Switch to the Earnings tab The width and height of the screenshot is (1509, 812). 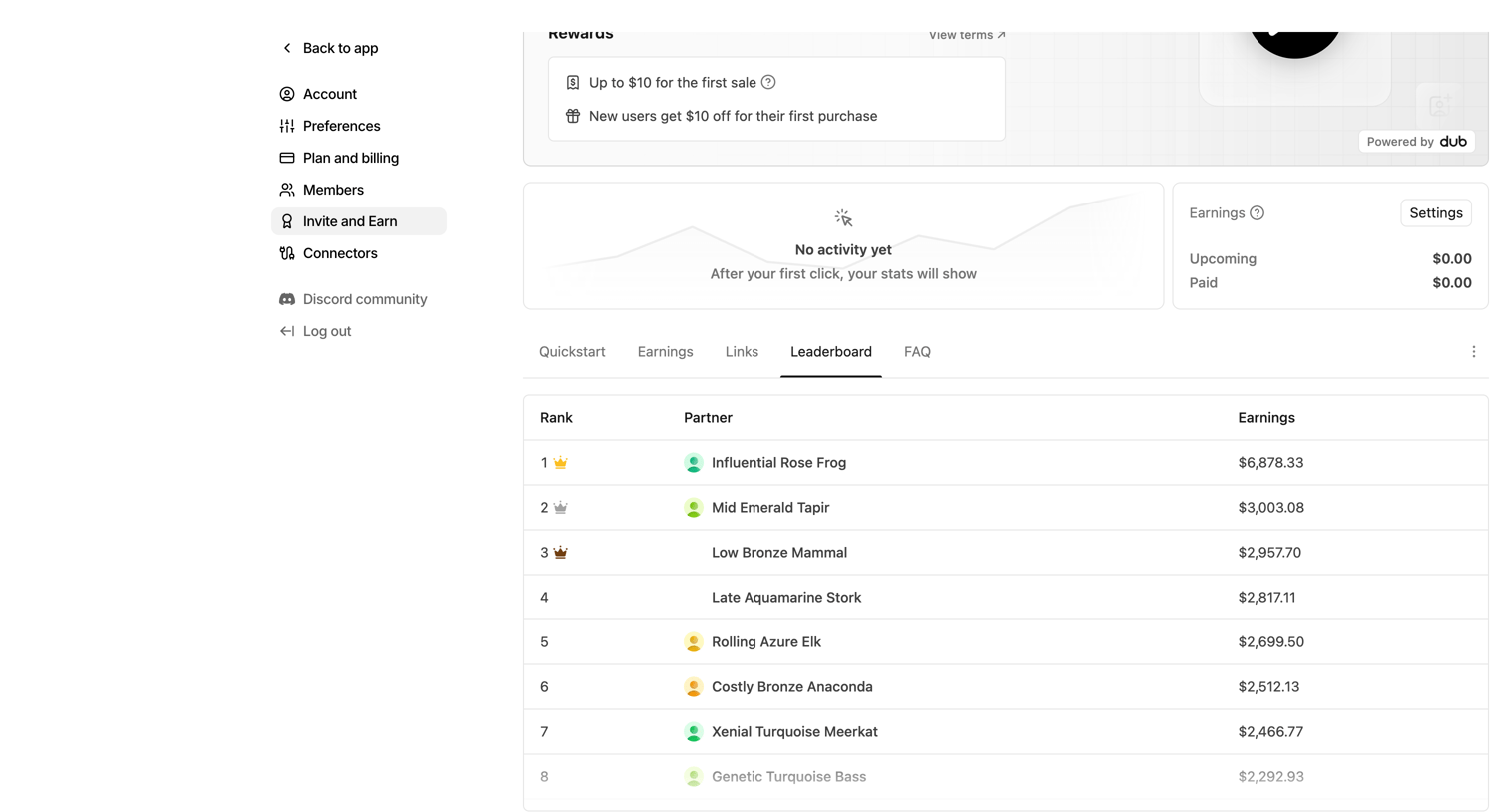[665, 352]
